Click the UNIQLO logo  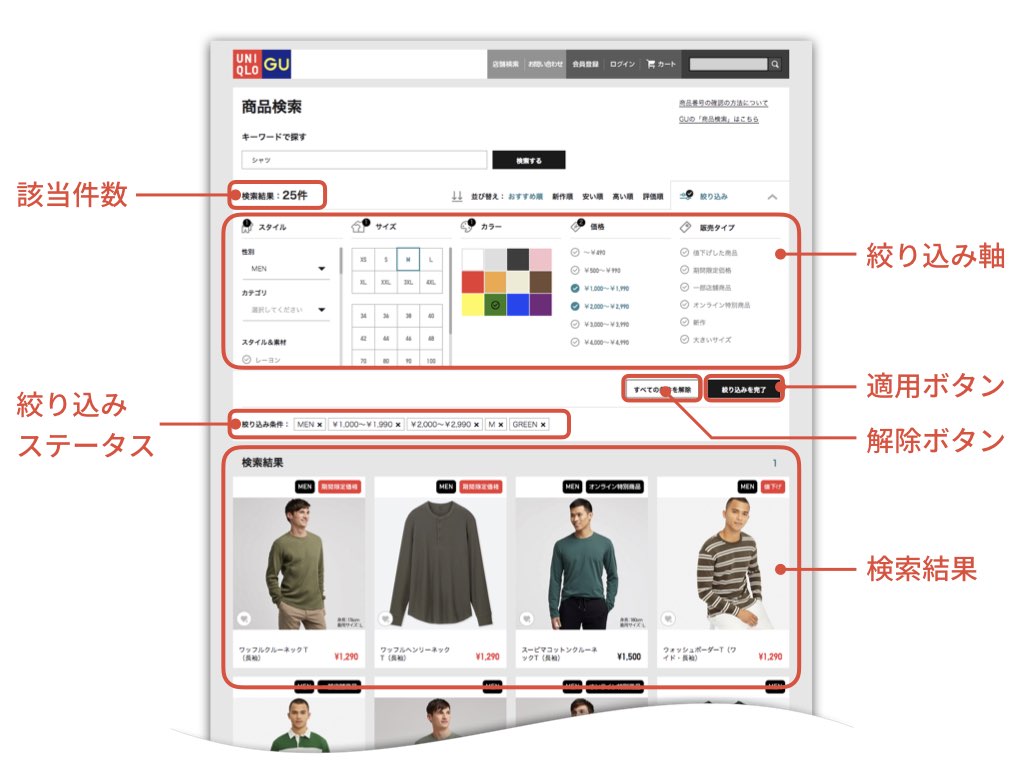[x=248, y=64]
